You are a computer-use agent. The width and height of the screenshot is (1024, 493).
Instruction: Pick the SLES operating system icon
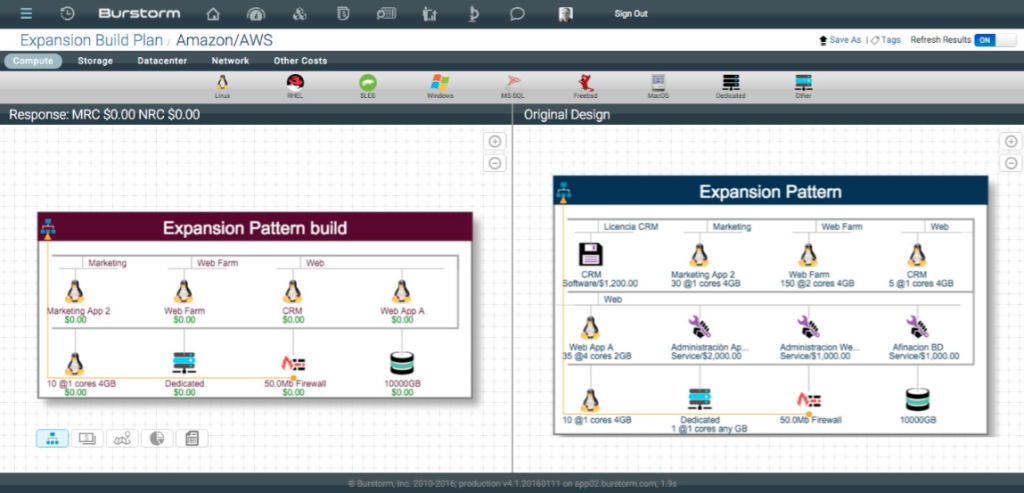(368, 84)
